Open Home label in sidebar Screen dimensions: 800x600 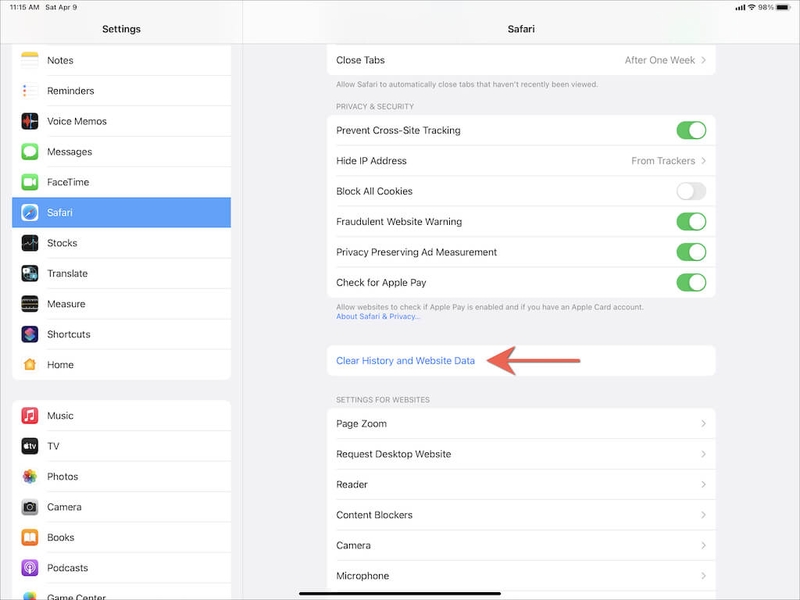click(60, 365)
